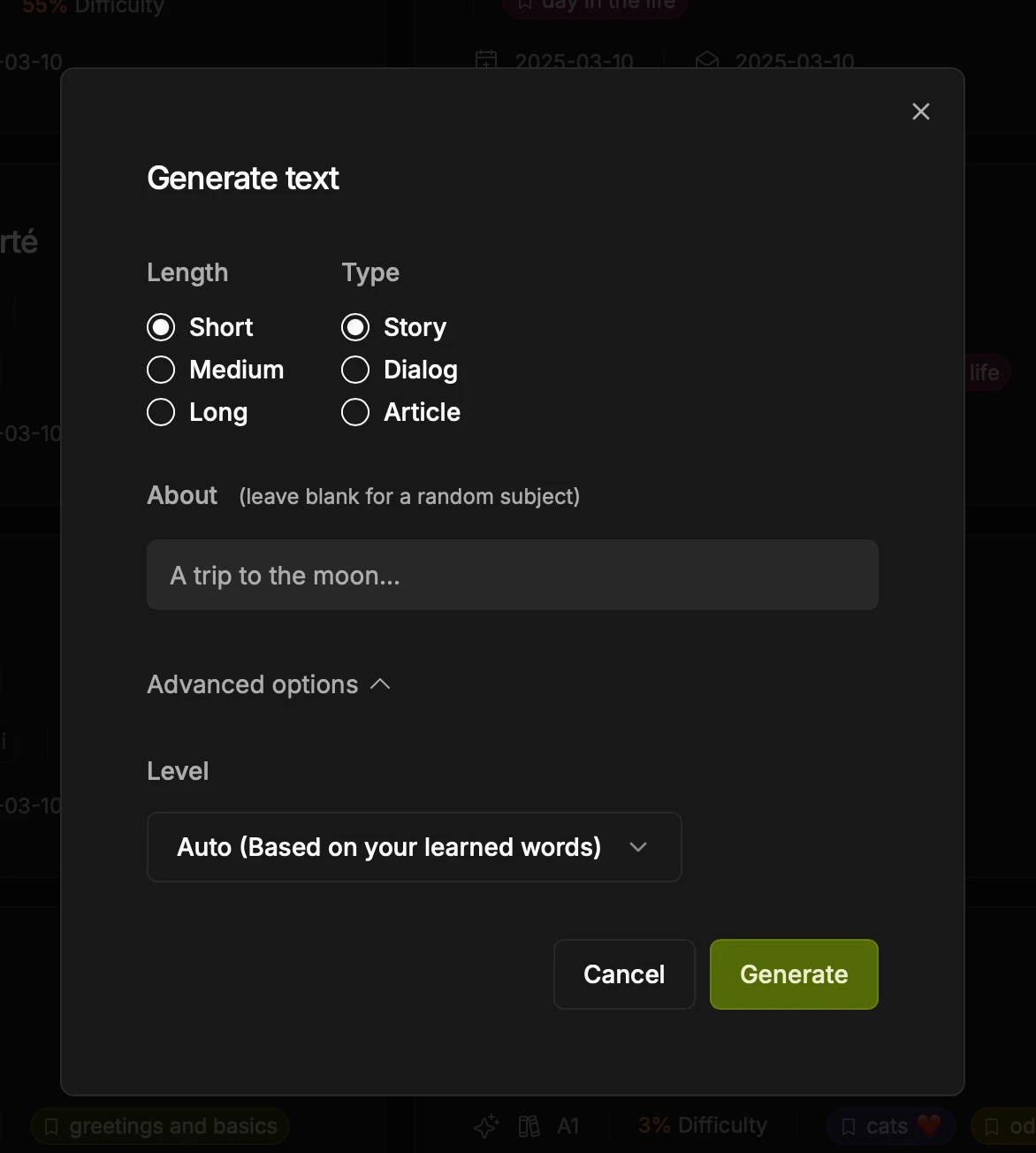
Task: Choose Medium text length
Action: click(161, 370)
